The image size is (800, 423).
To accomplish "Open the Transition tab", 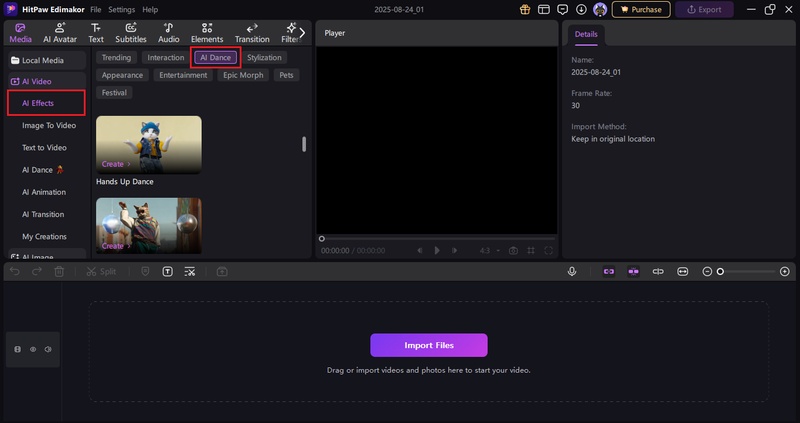I will (252, 33).
